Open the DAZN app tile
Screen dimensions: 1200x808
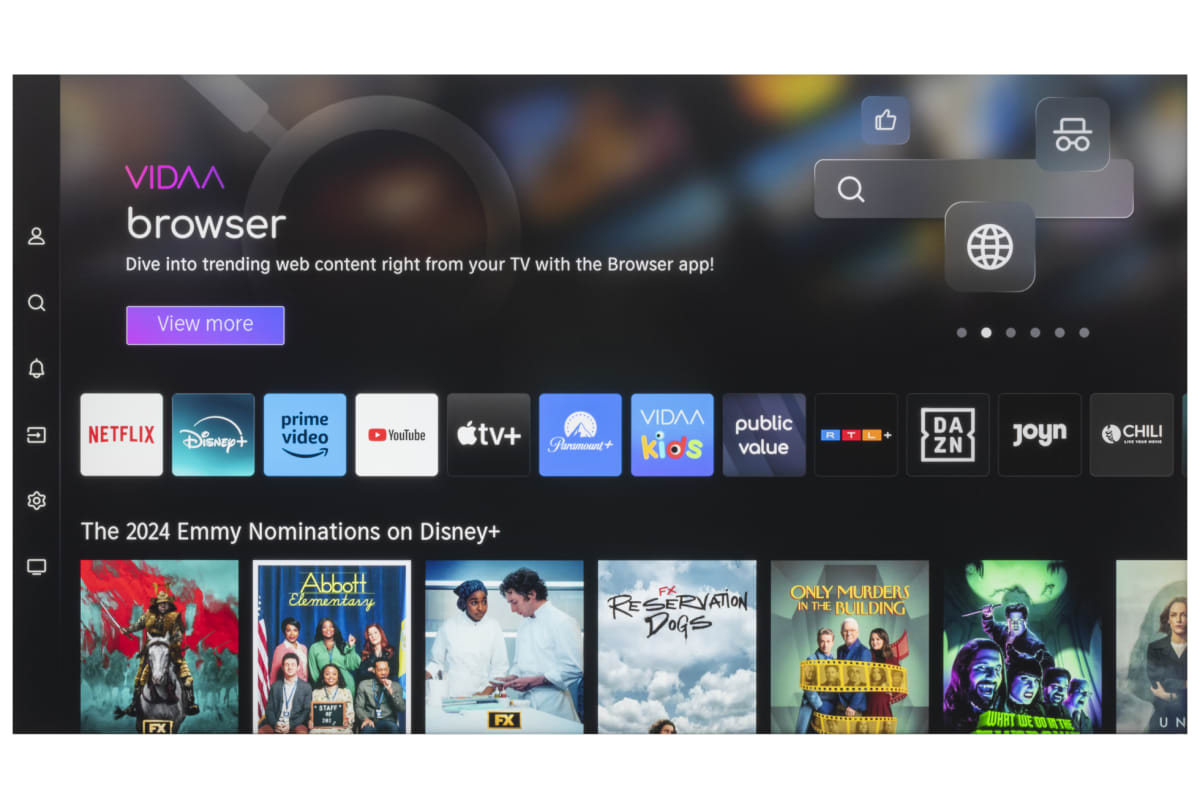948,434
